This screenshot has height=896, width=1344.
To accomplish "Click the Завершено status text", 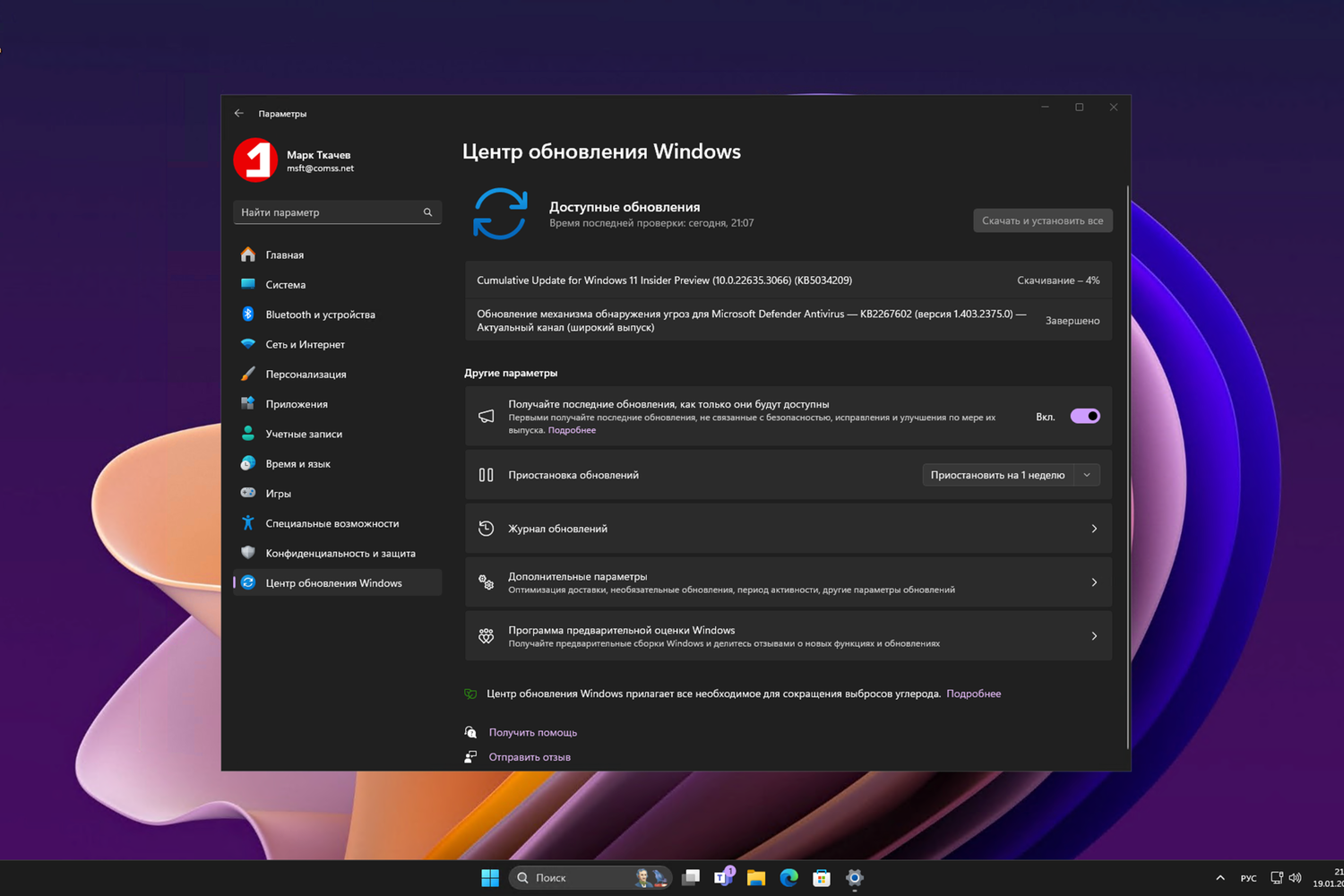I will (1073, 321).
